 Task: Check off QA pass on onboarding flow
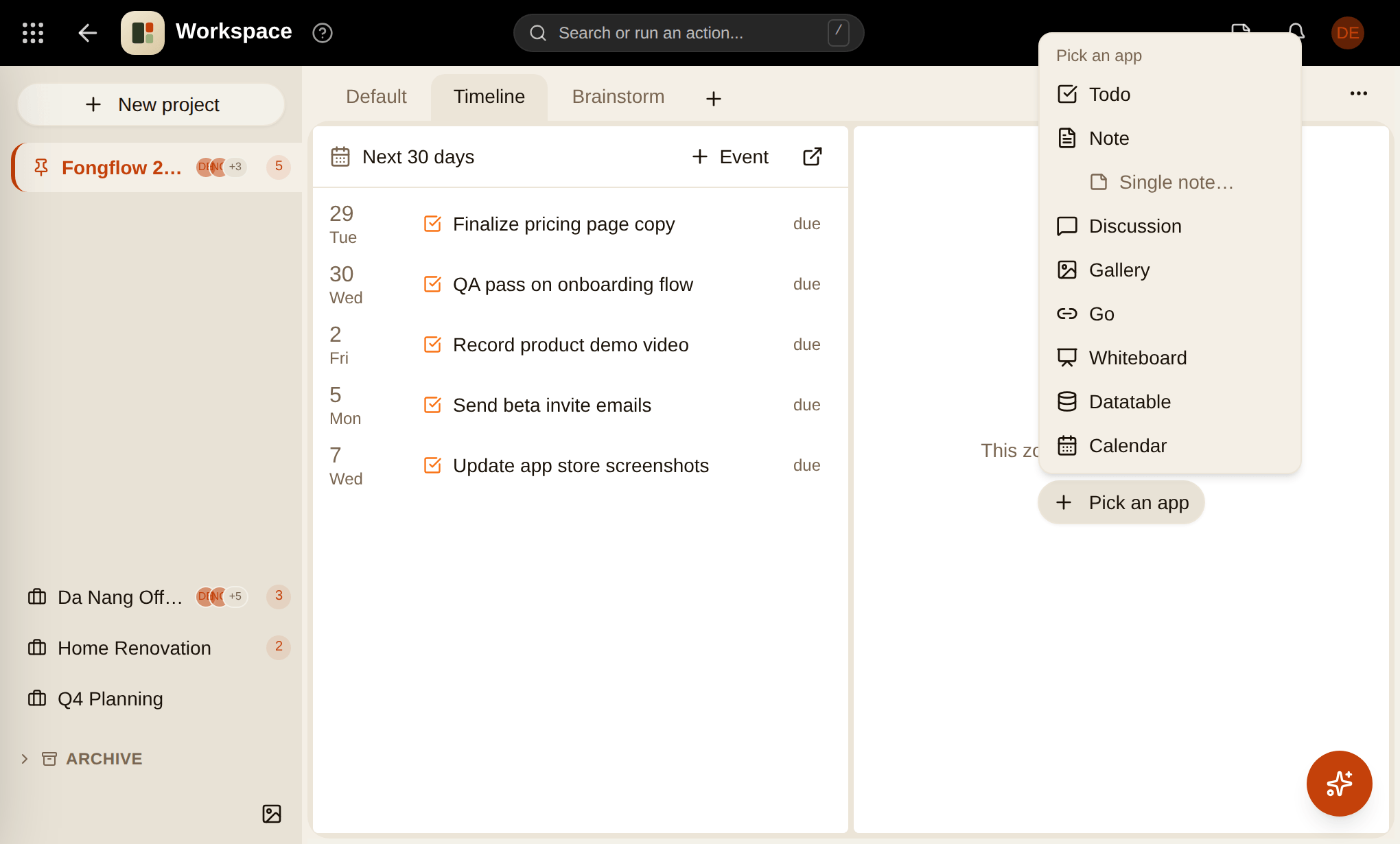pos(432,284)
